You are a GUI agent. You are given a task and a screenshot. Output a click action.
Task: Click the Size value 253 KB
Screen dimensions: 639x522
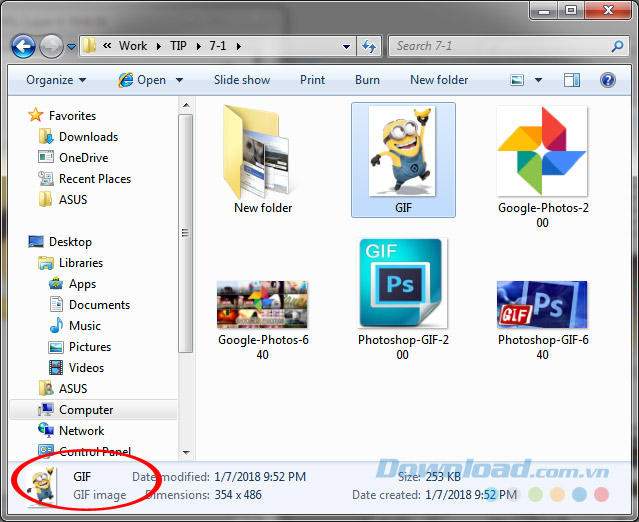(443, 477)
